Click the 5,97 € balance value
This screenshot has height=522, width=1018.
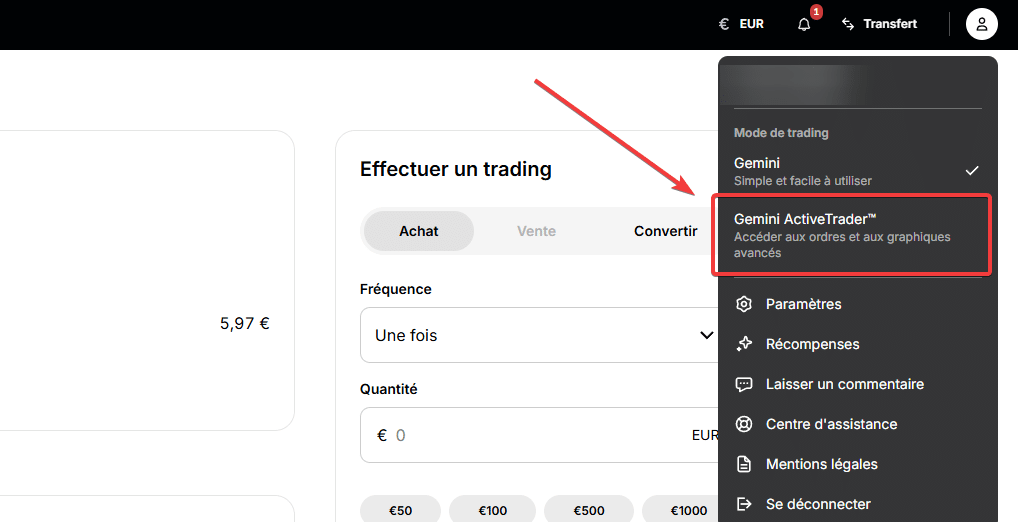point(245,323)
